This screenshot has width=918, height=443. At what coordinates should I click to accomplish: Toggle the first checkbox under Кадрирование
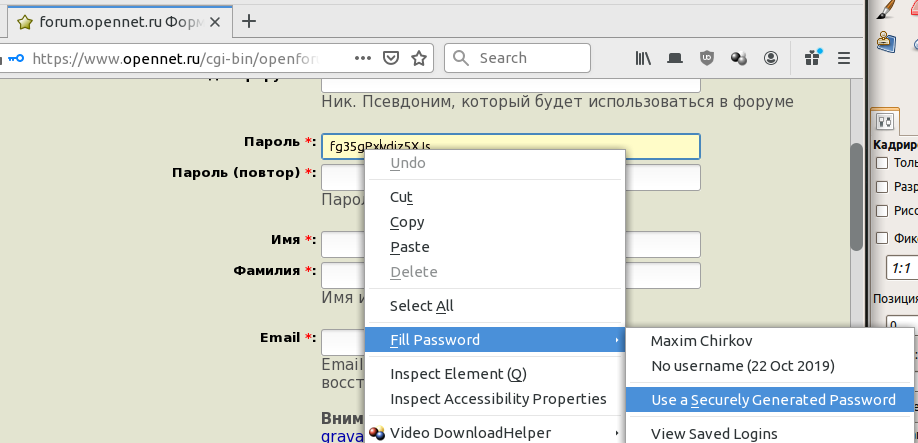883,163
